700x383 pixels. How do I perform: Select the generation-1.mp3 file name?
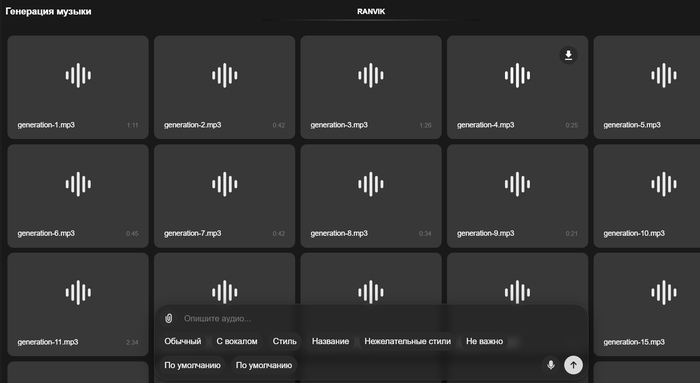pyautogui.click(x=46, y=125)
